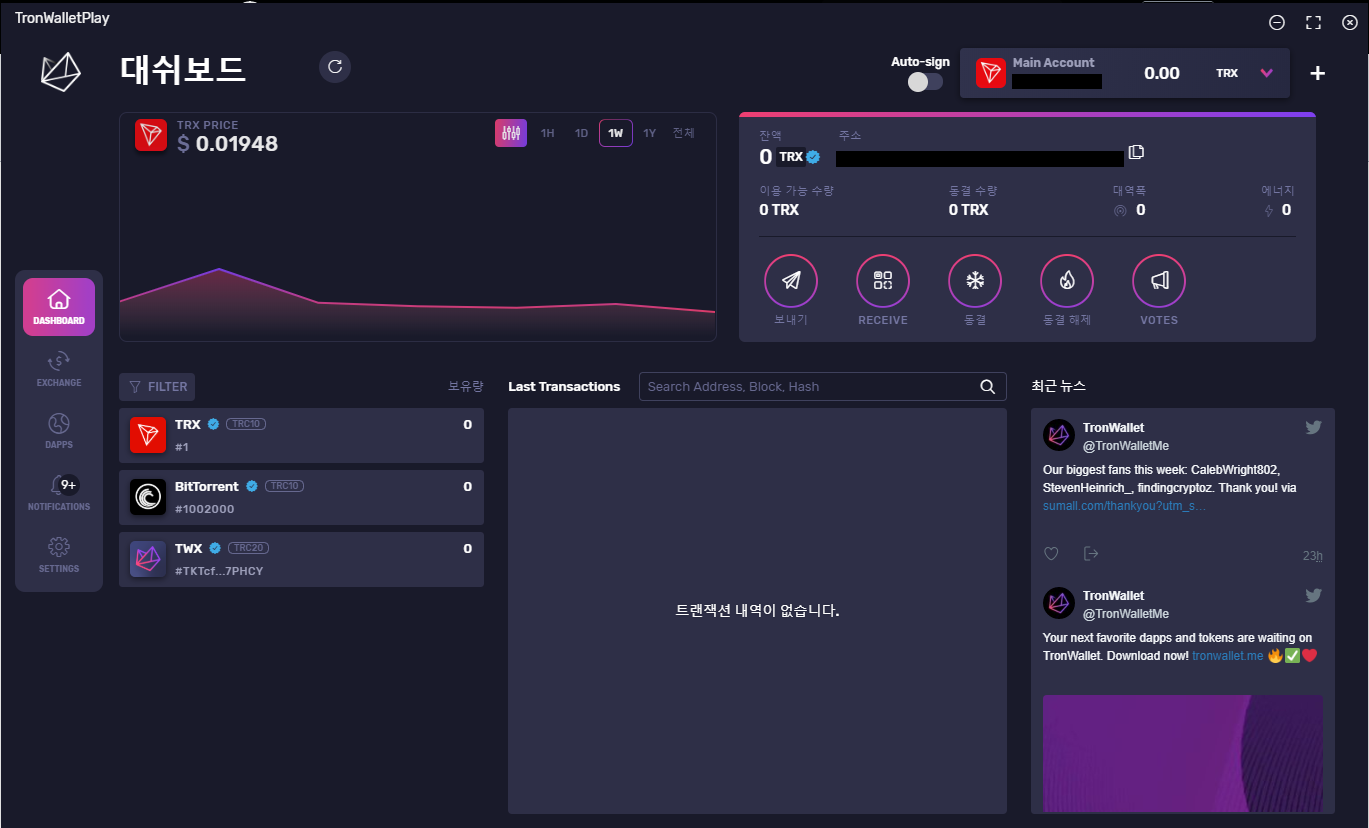This screenshot has width=1369, height=828.
Task: Click the TRX logo in price chart header
Action: click(x=151, y=136)
